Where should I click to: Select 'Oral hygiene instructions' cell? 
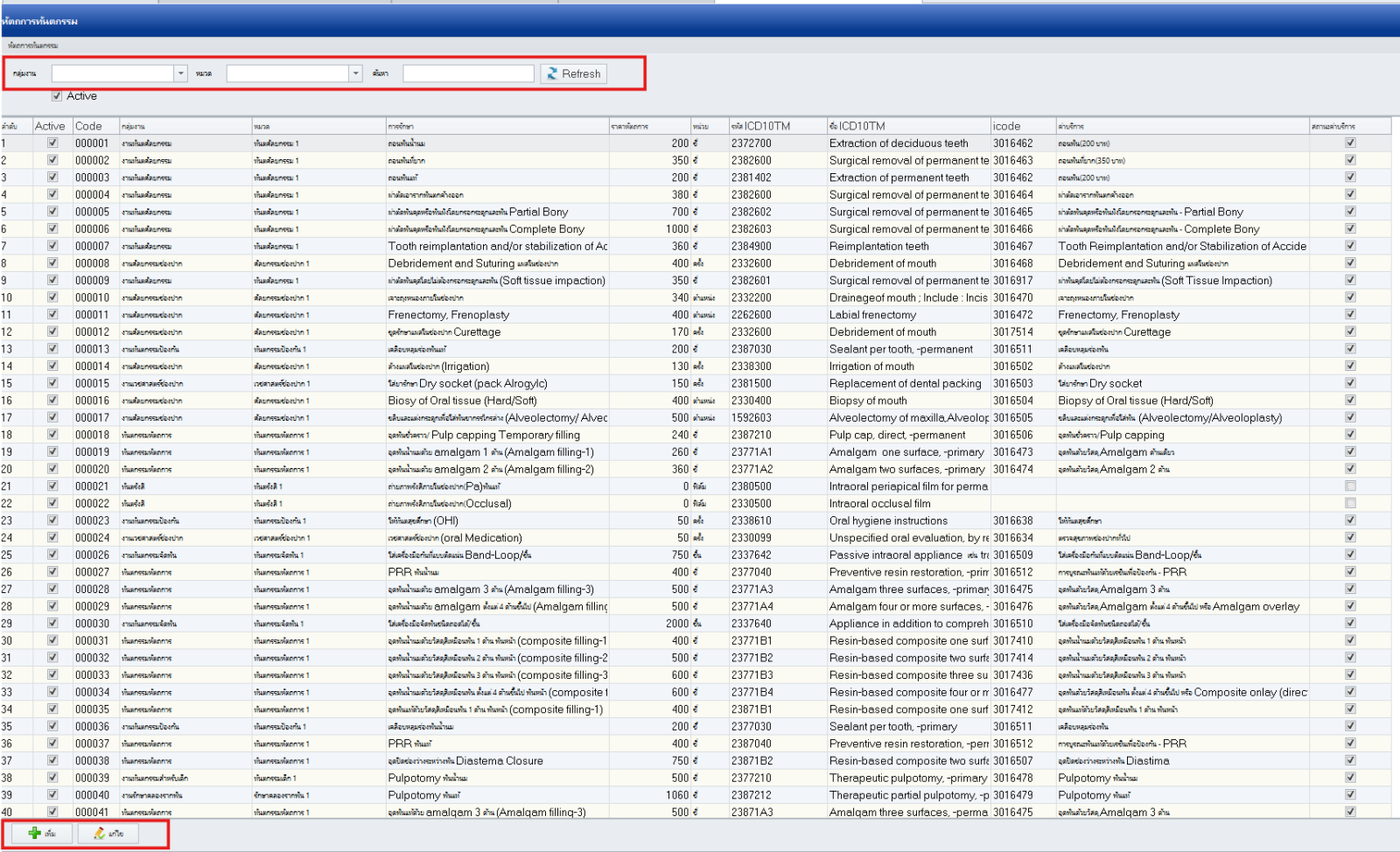tap(908, 520)
